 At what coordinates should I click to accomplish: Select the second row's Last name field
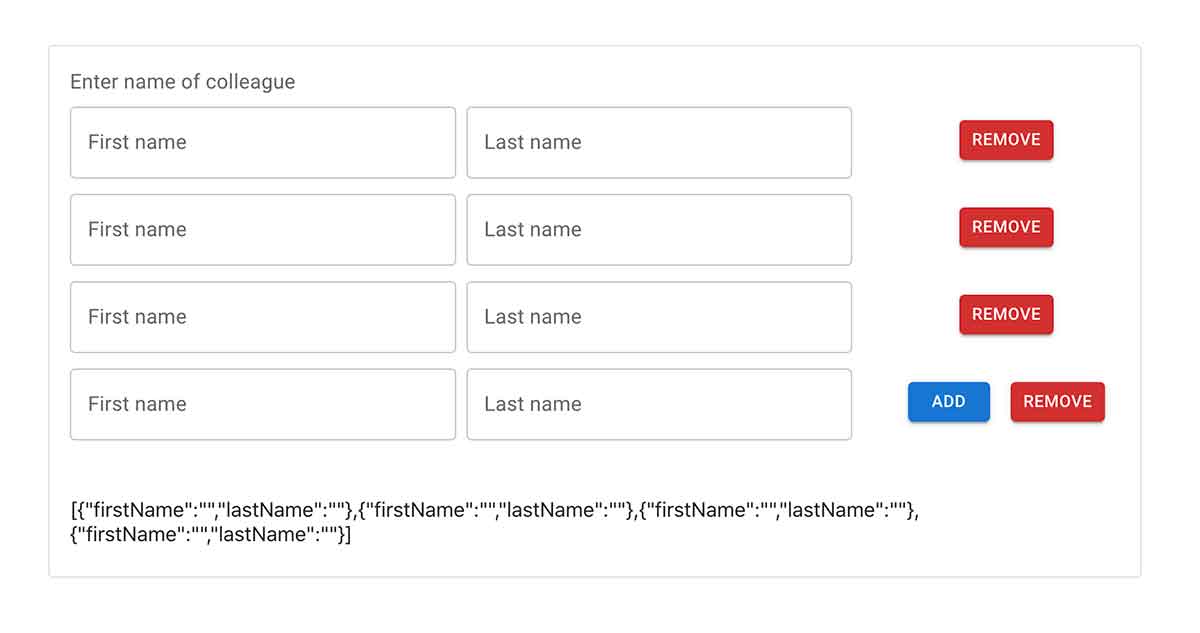(x=658, y=229)
